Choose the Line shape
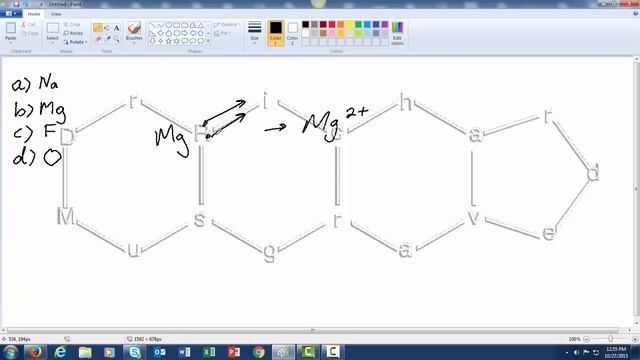This screenshot has height=360, width=640. [x=152, y=25]
